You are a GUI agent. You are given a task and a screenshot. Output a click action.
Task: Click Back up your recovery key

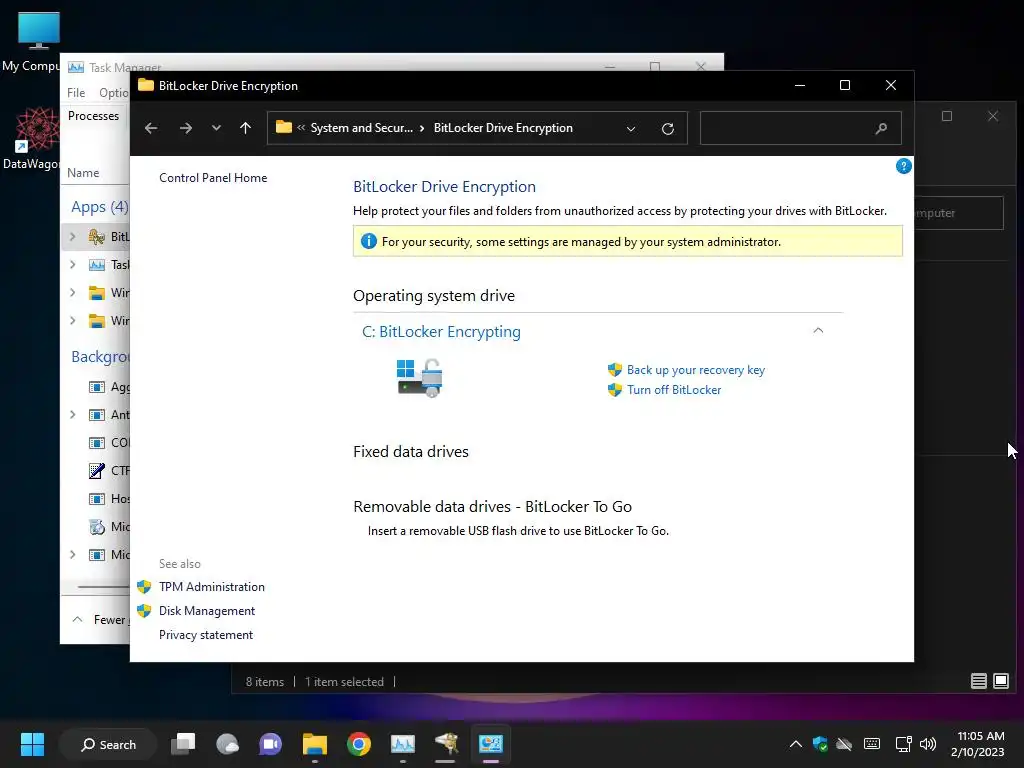tap(696, 370)
